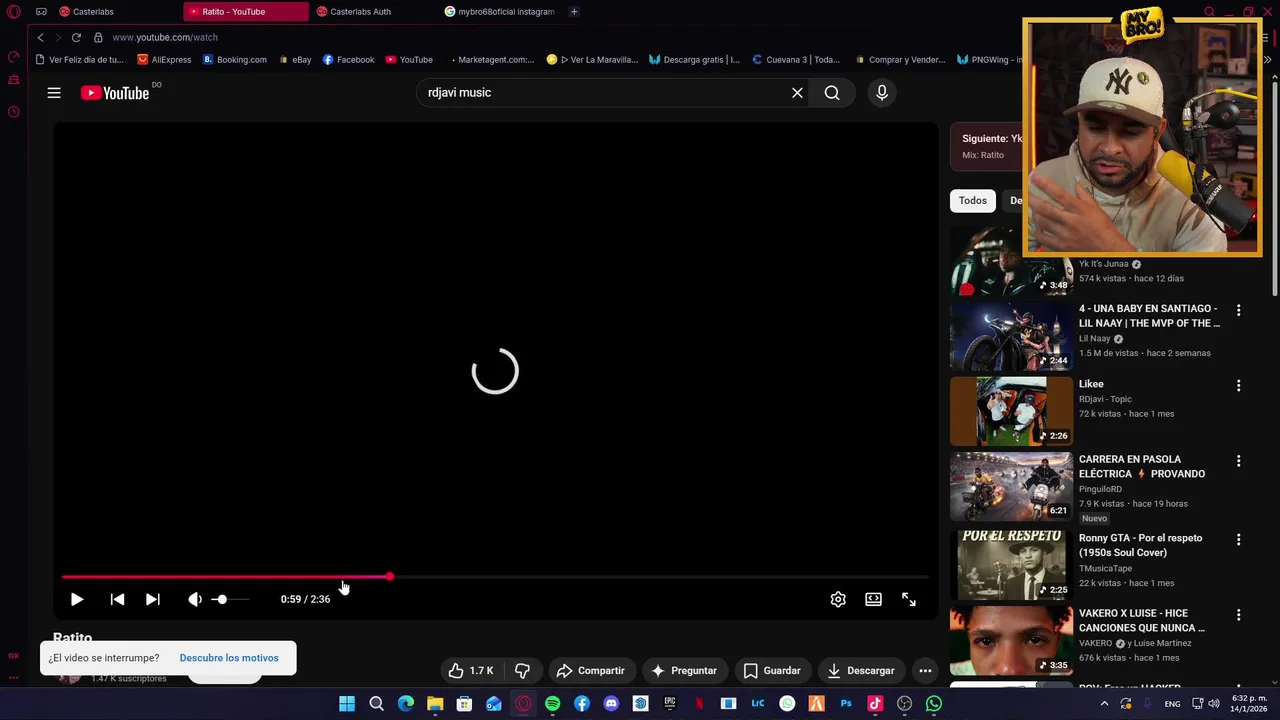Open the Facebook bookmark
The image size is (1280, 720).
(348, 60)
